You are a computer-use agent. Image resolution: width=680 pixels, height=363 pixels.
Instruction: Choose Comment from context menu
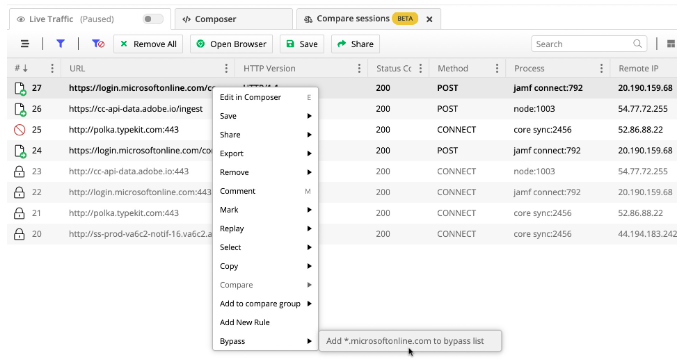point(265,191)
